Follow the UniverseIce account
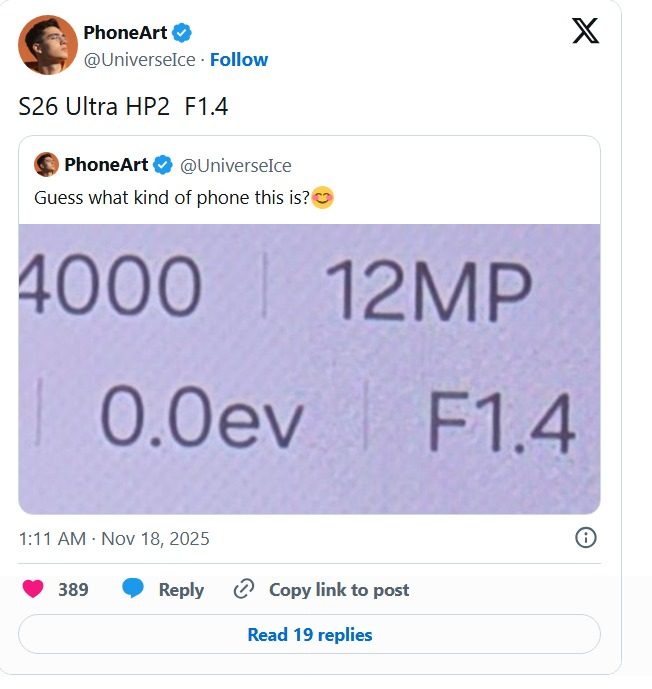Screen dimensions: 652x689 [x=238, y=59]
